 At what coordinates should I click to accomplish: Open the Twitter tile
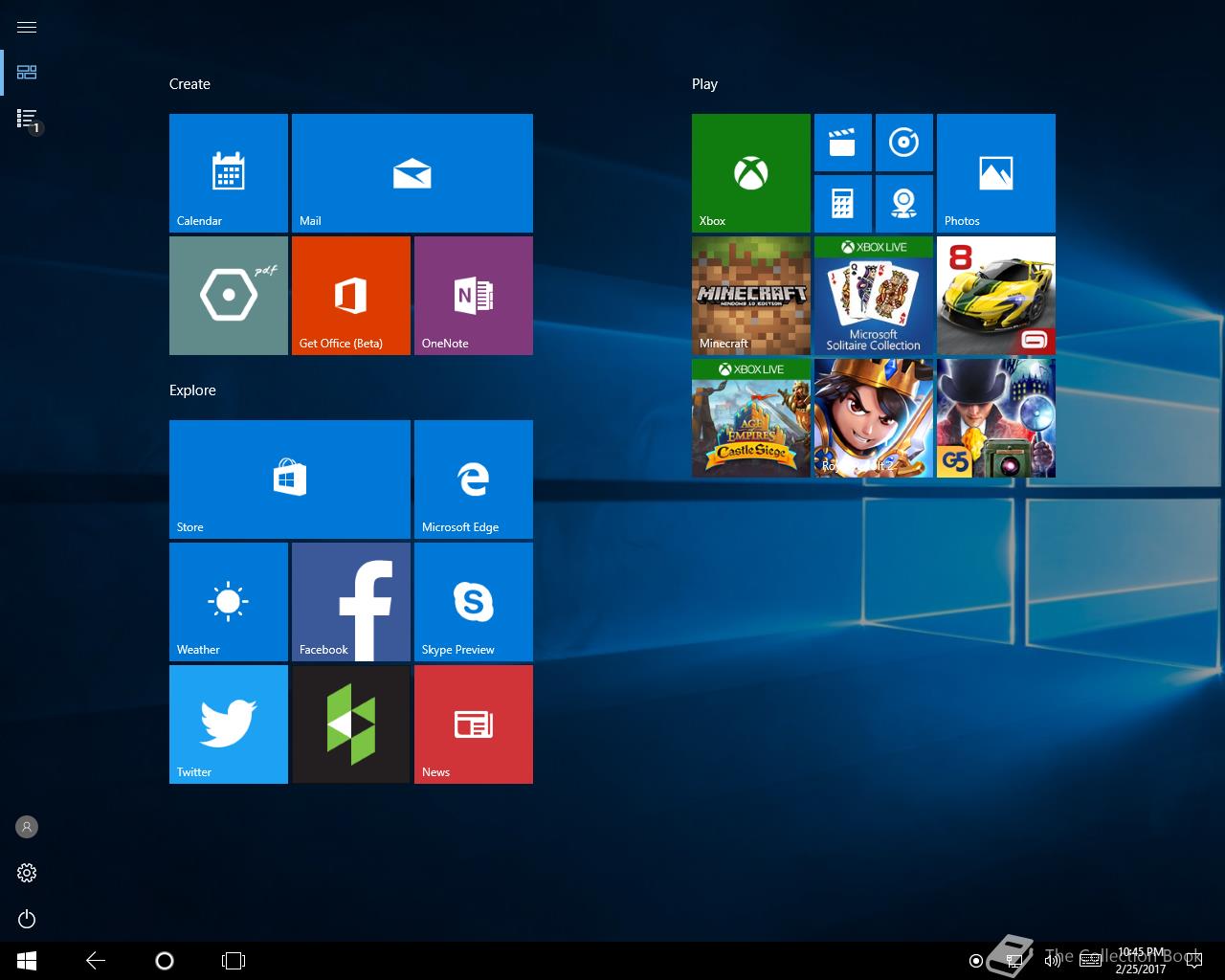pyautogui.click(x=228, y=724)
